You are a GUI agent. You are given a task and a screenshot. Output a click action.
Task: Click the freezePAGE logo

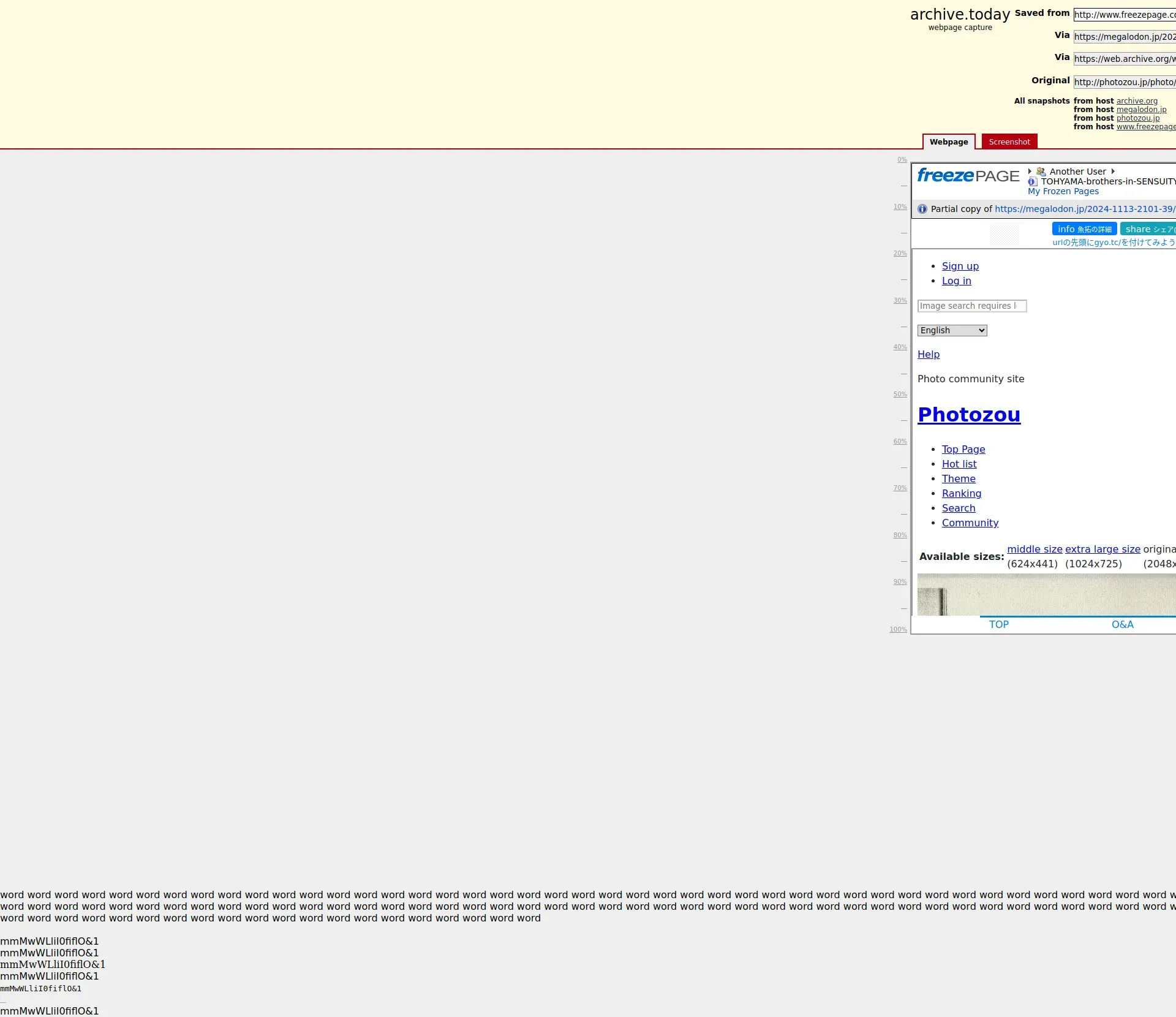coord(968,176)
